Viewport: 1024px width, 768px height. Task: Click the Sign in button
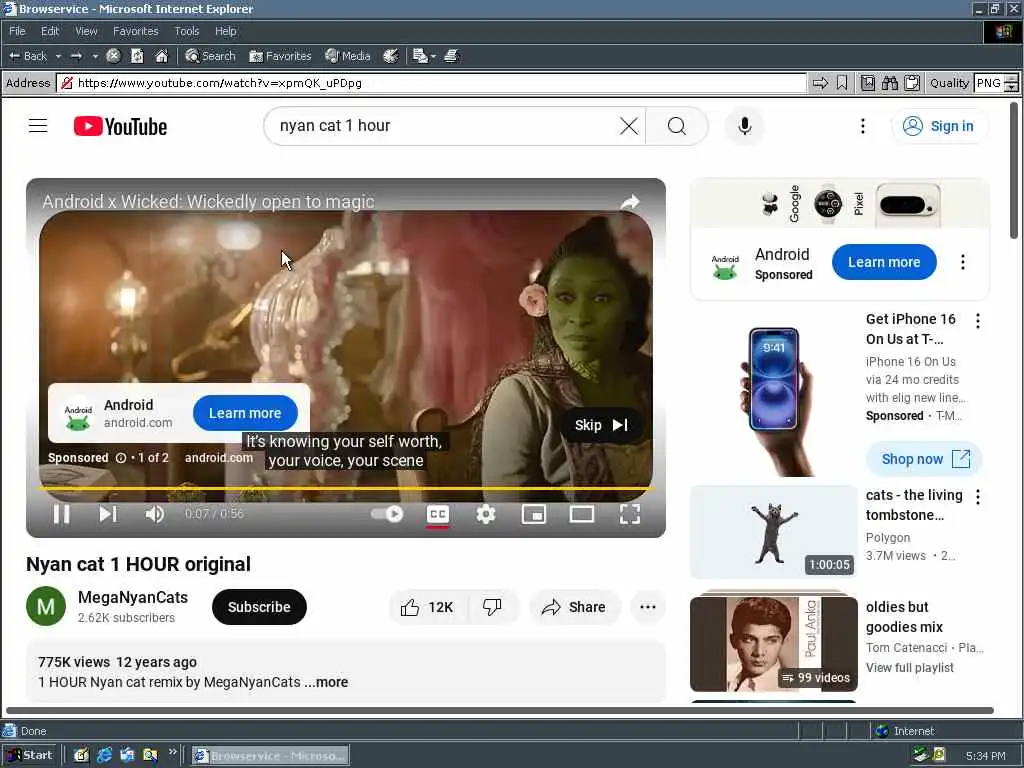939,126
